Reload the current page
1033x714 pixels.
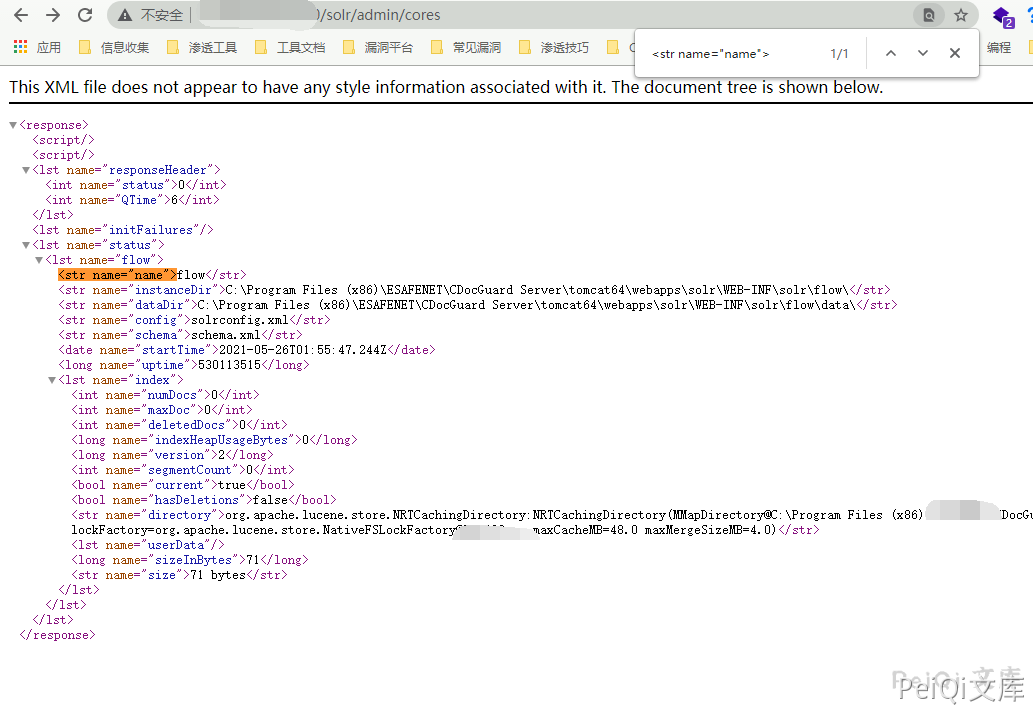click(85, 15)
